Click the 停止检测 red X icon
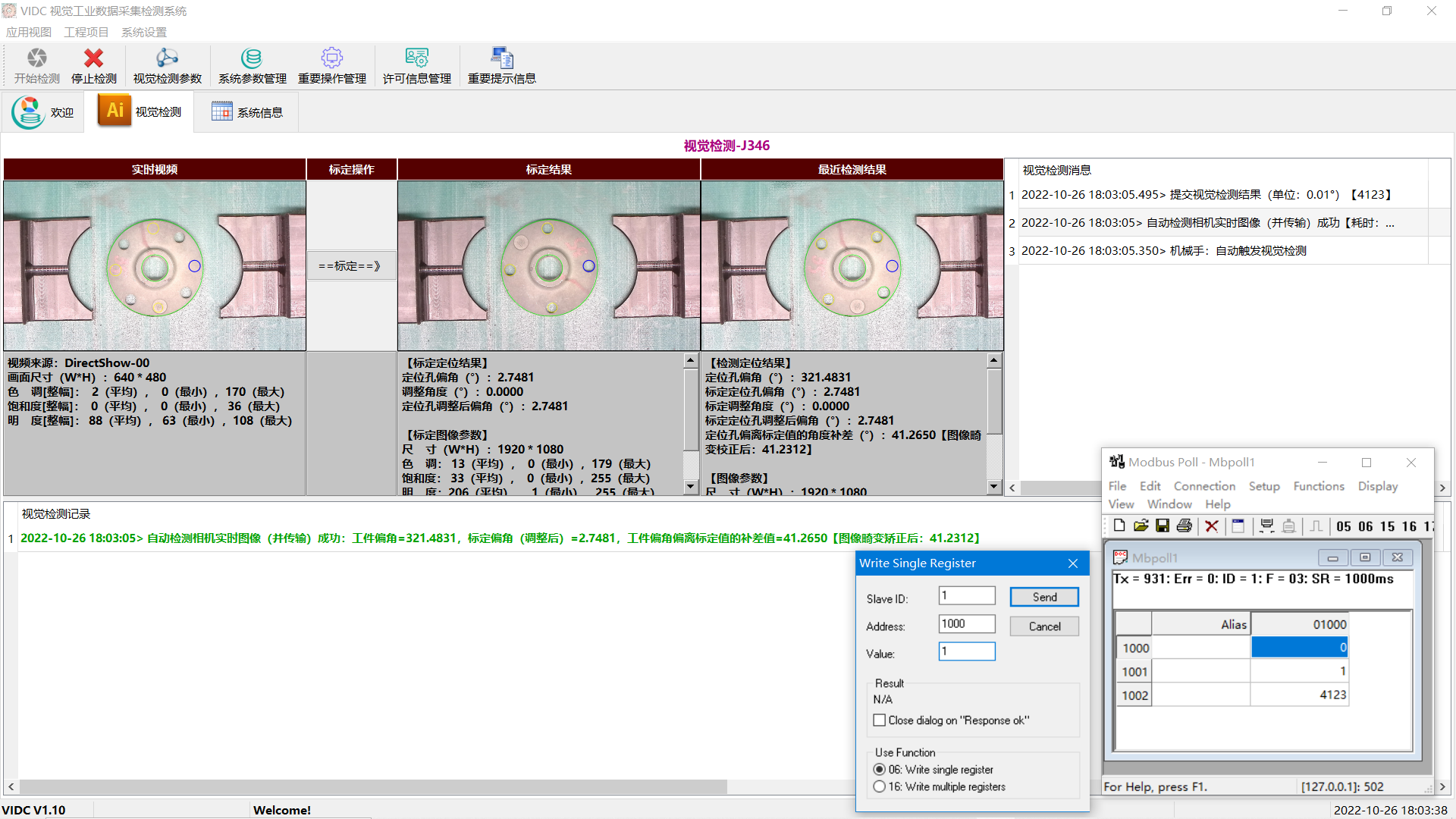 coord(93,58)
